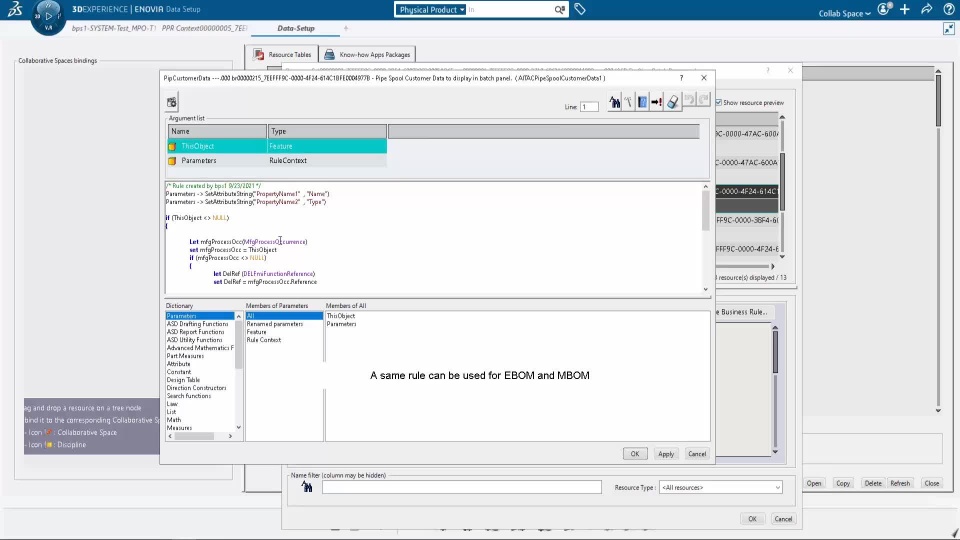This screenshot has height=540, width=960.
Task: Select ThisObject in Members of All
Action: (x=340, y=316)
